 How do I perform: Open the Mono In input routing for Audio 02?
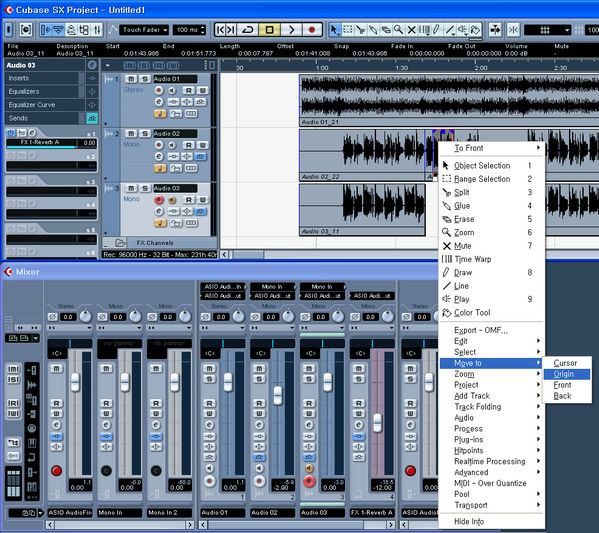click(272, 287)
